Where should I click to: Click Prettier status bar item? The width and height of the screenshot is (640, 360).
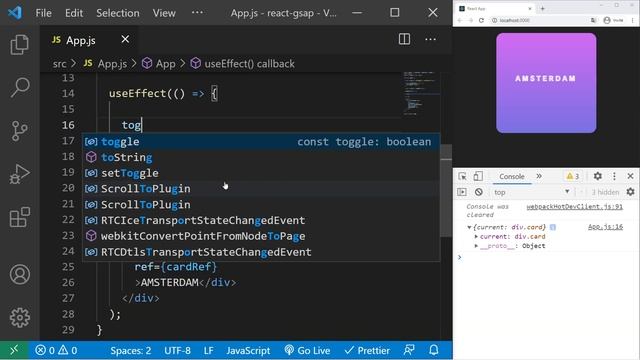[367, 350]
